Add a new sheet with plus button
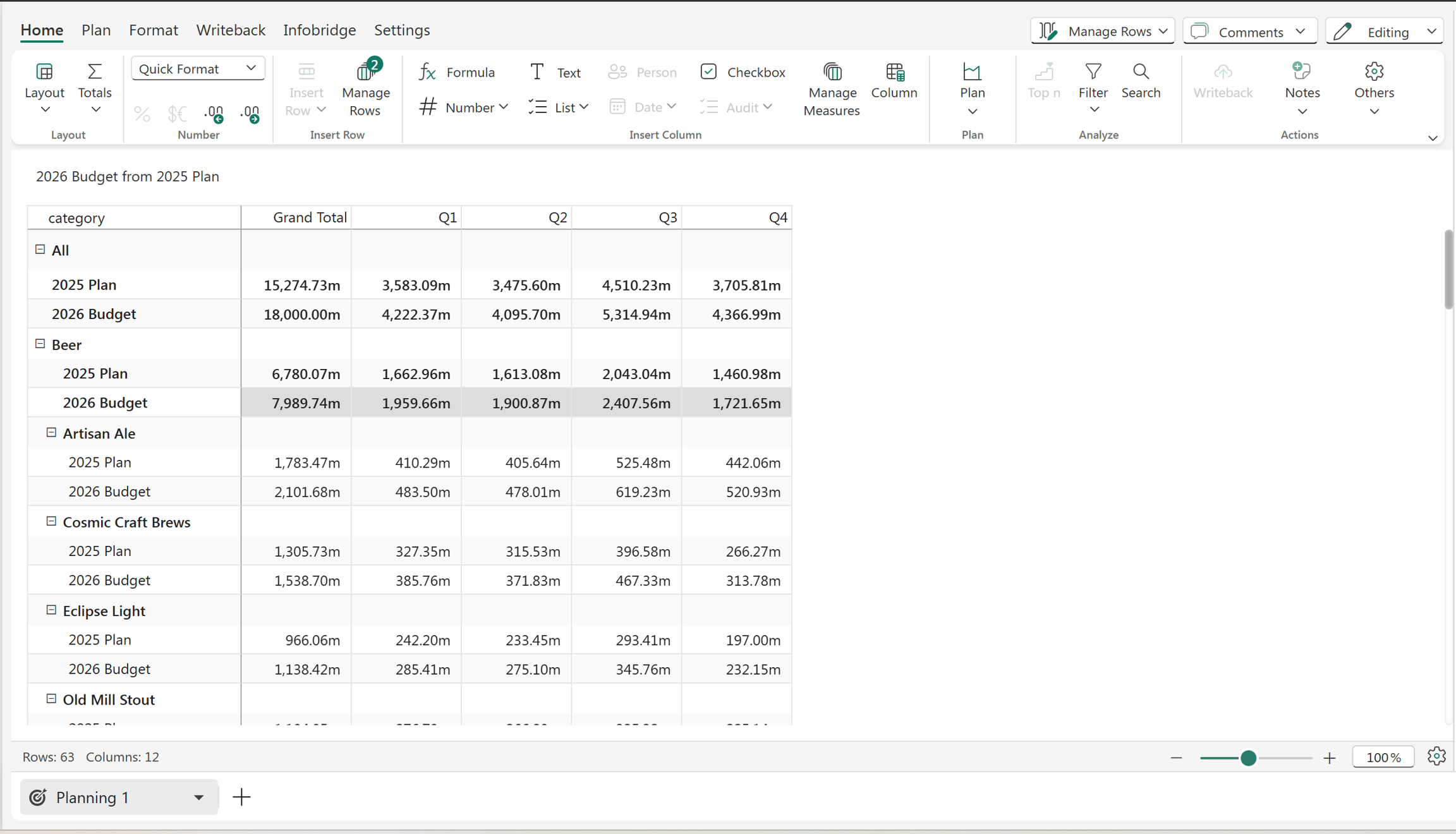Screen dimensions: 1456x834 241,797
